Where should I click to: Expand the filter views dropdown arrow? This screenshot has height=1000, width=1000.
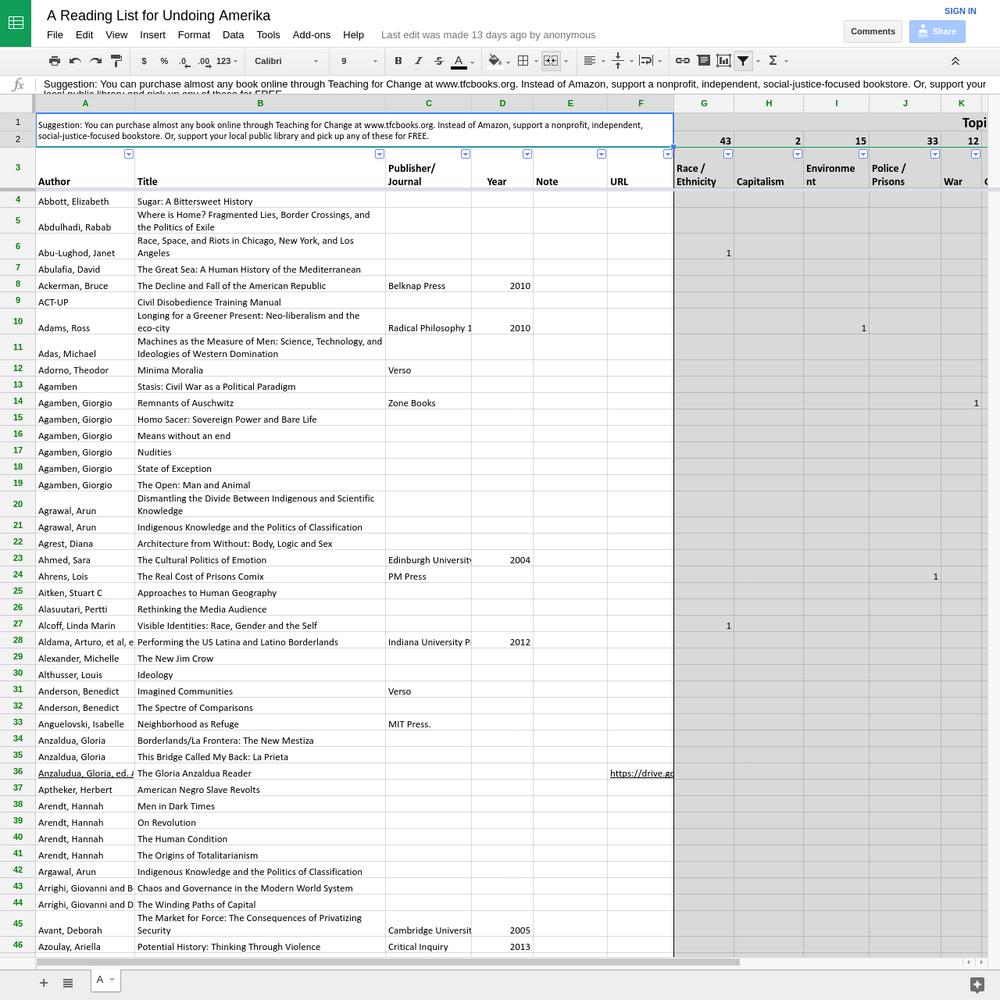(x=758, y=61)
